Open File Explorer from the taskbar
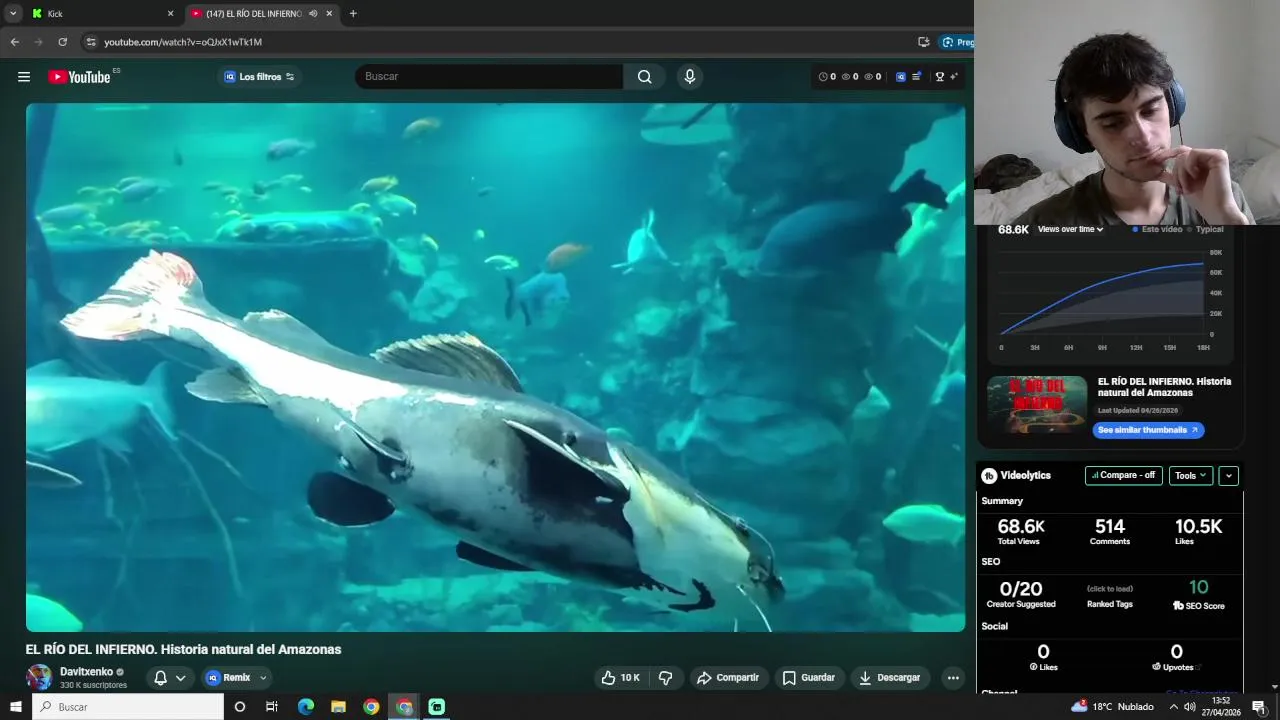Screen dimensions: 1280x720 coord(338,707)
